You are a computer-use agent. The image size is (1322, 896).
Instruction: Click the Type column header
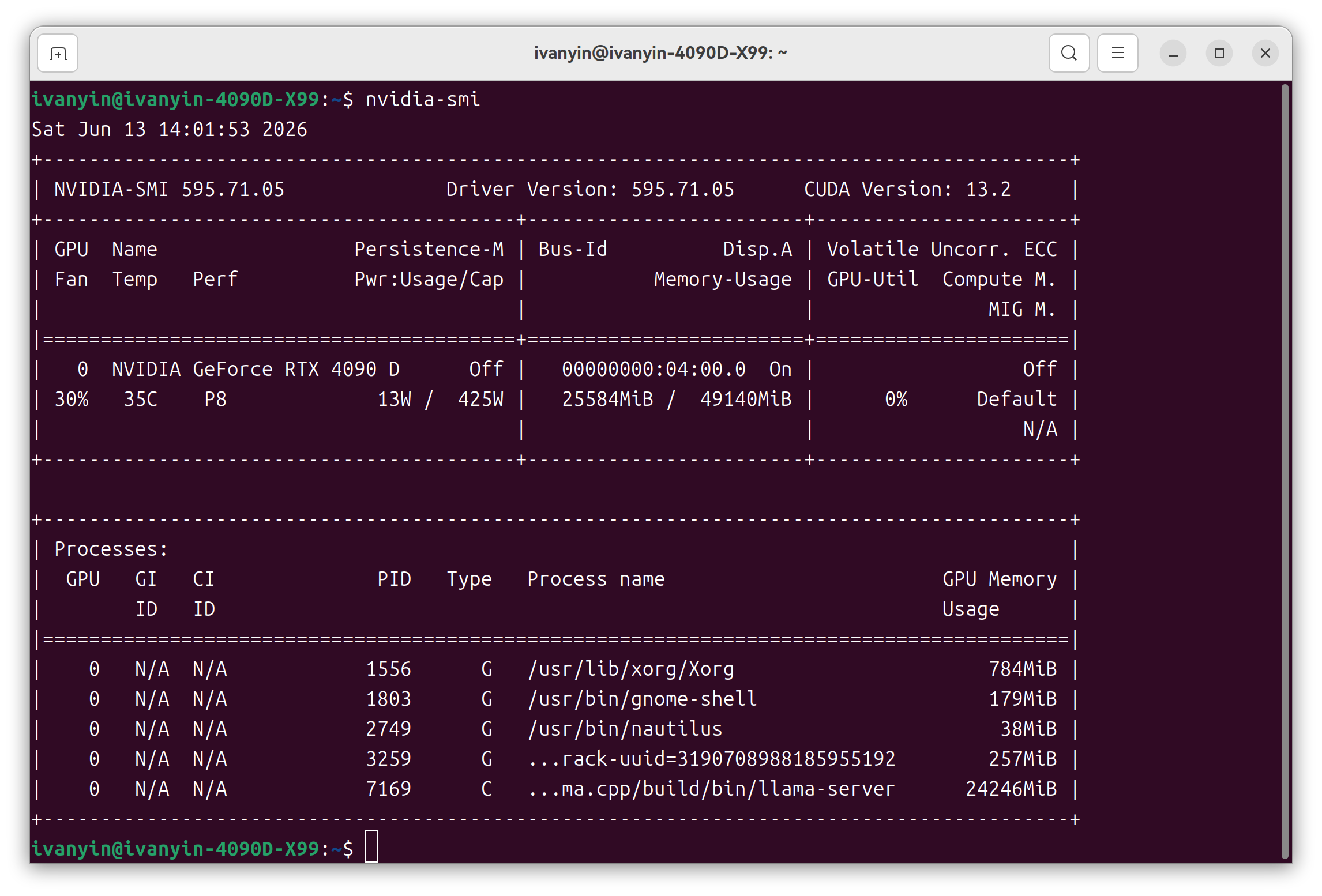(x=470, y=579)
